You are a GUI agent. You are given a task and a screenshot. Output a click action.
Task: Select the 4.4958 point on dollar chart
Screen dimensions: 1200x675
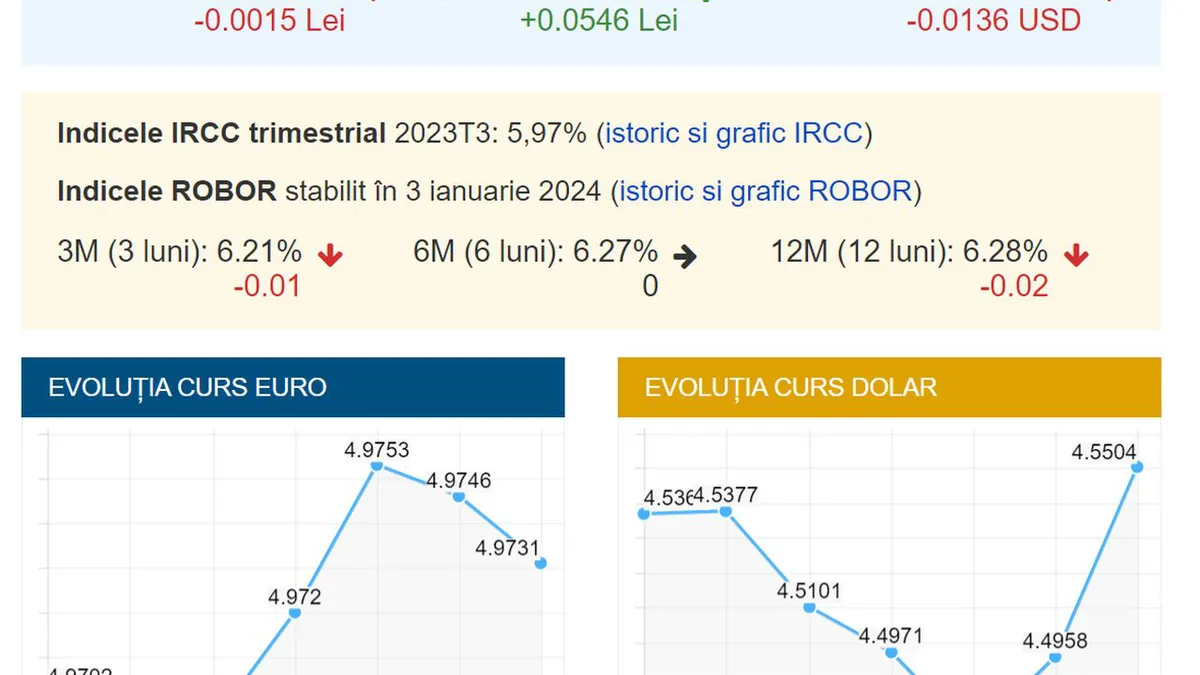1055,657
